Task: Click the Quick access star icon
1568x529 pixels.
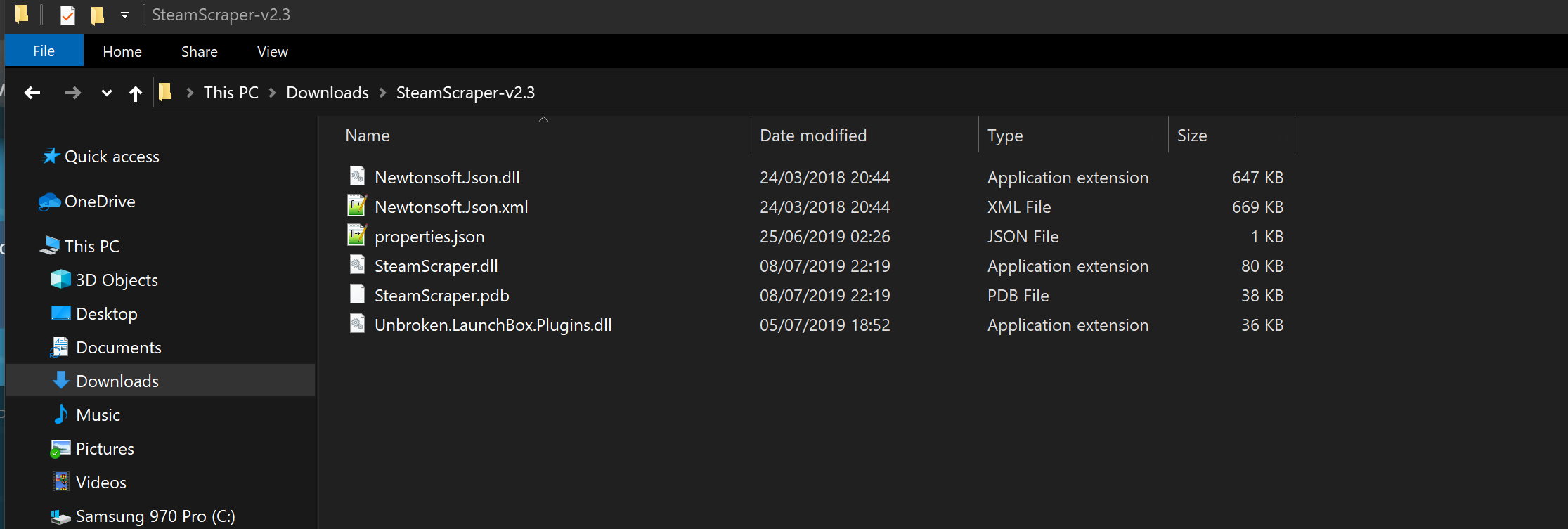Action: pyautogui.click(x=51, y=155)
